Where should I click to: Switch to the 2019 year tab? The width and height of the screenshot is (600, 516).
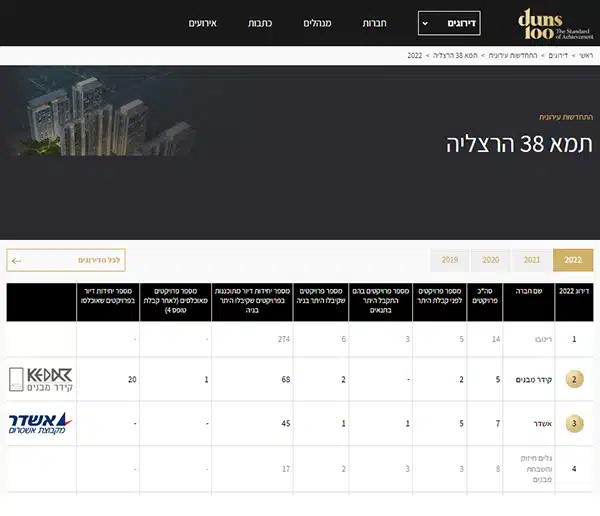click(x=450, y=260)
